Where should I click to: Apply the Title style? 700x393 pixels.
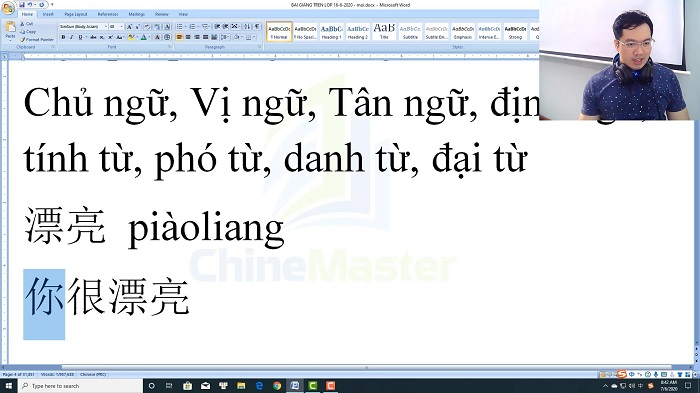[384, 32]
